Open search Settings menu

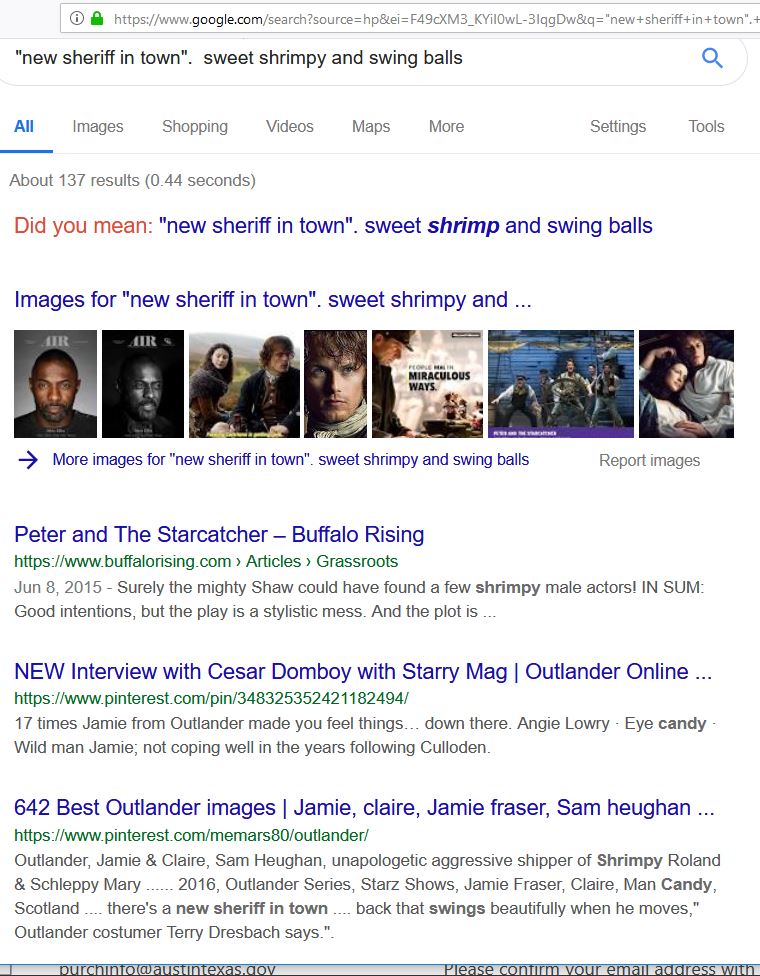[x=618, y=126]
